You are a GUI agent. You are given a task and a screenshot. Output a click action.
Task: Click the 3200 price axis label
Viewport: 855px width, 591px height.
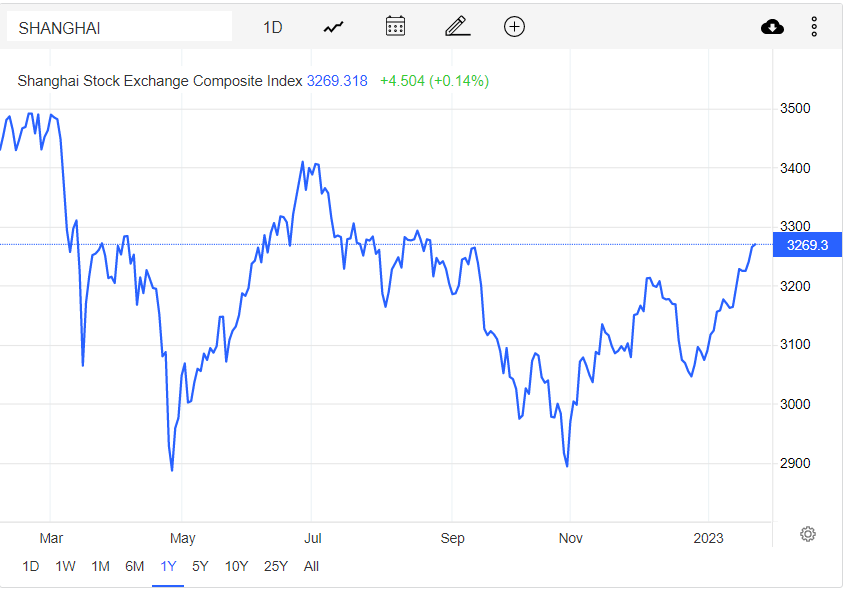[795, 286]
